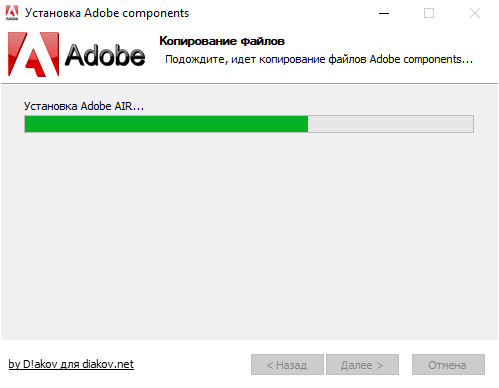
Task: Open the 'by D!akov для diakov.net' link
Action: pyautogui.click(x=71, y=364)
